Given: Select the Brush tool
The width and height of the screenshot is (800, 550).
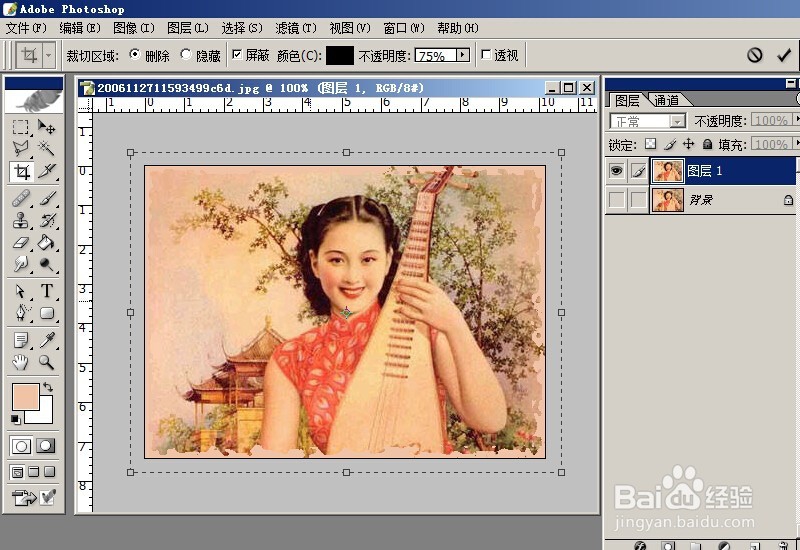Looking at the screenshot, I should click(x=46, y=198).
